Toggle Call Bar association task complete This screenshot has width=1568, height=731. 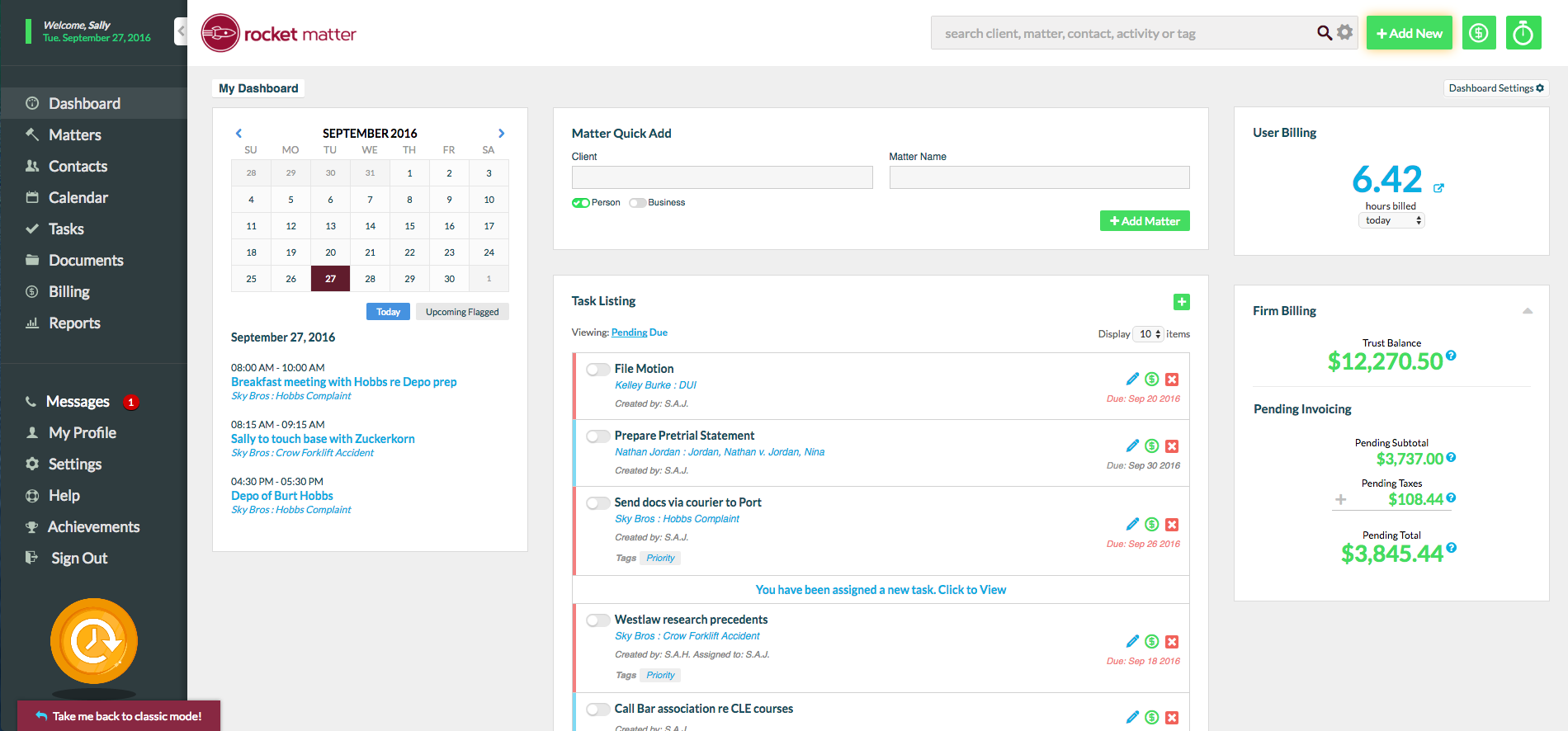(x=597, y=710)
